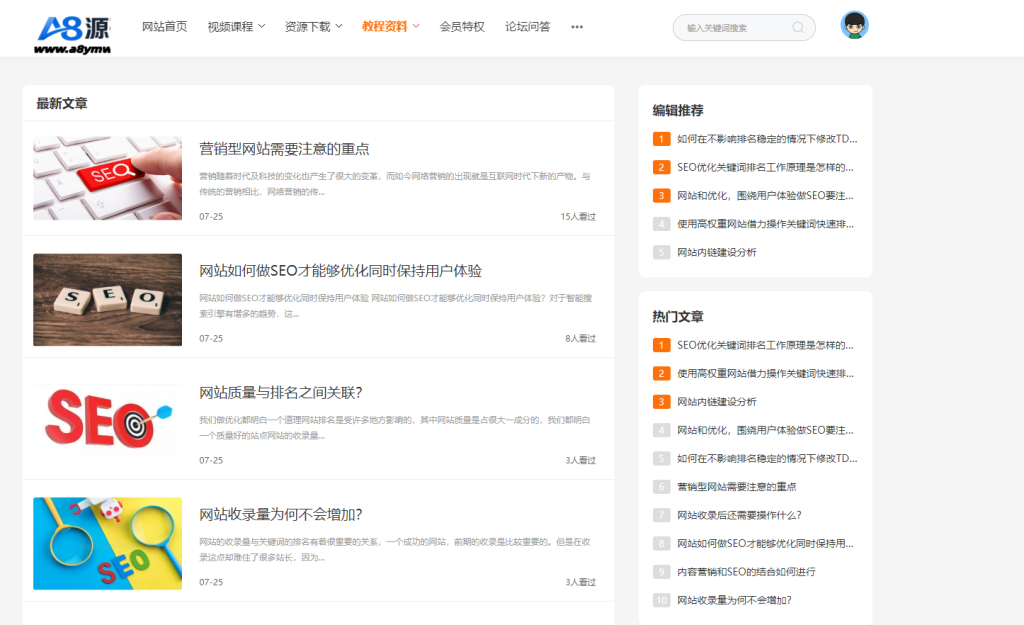The image size is (1024, 625).
Task: Click the 15人看过 view count
Action: coord(578,216)
